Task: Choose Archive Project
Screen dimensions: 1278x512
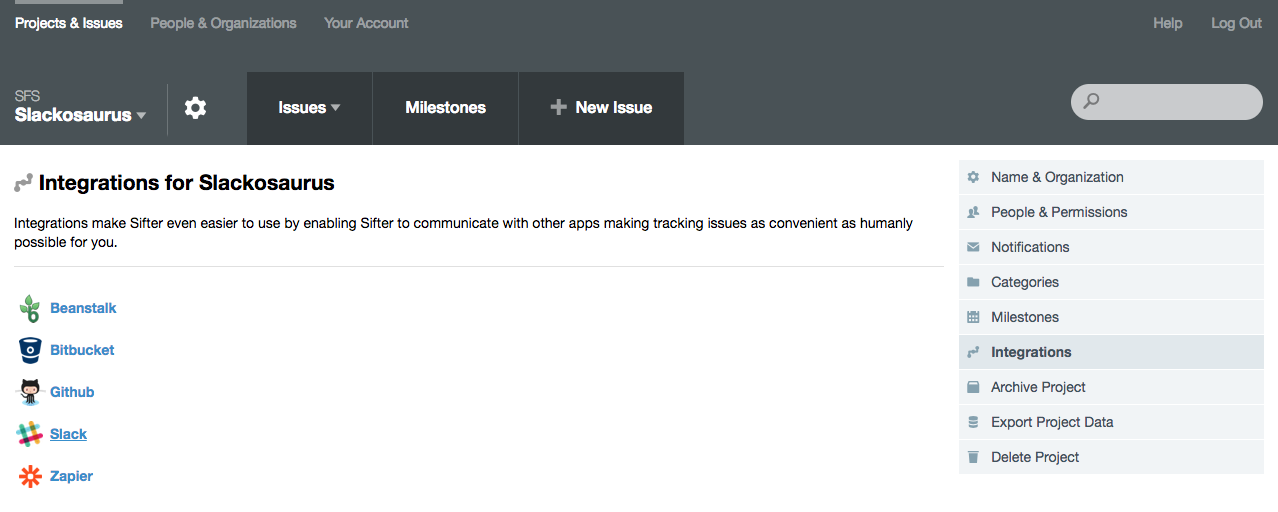Action: click(1111, 387)
